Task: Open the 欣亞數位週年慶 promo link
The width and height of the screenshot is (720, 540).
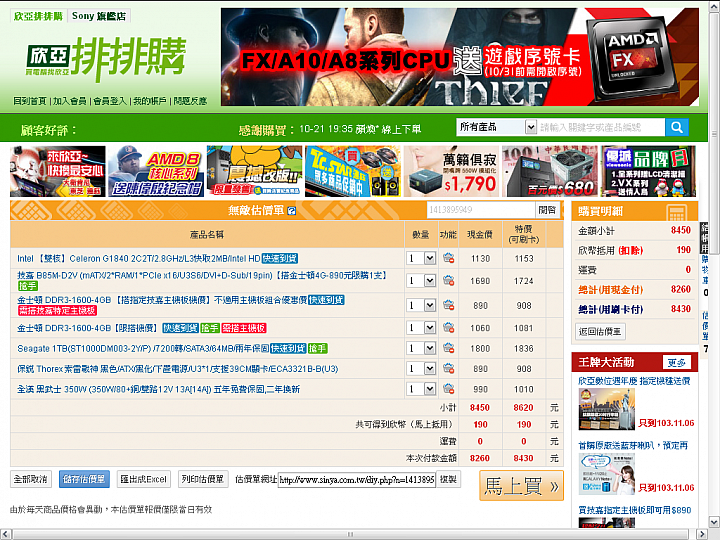Action: (634, 381)
